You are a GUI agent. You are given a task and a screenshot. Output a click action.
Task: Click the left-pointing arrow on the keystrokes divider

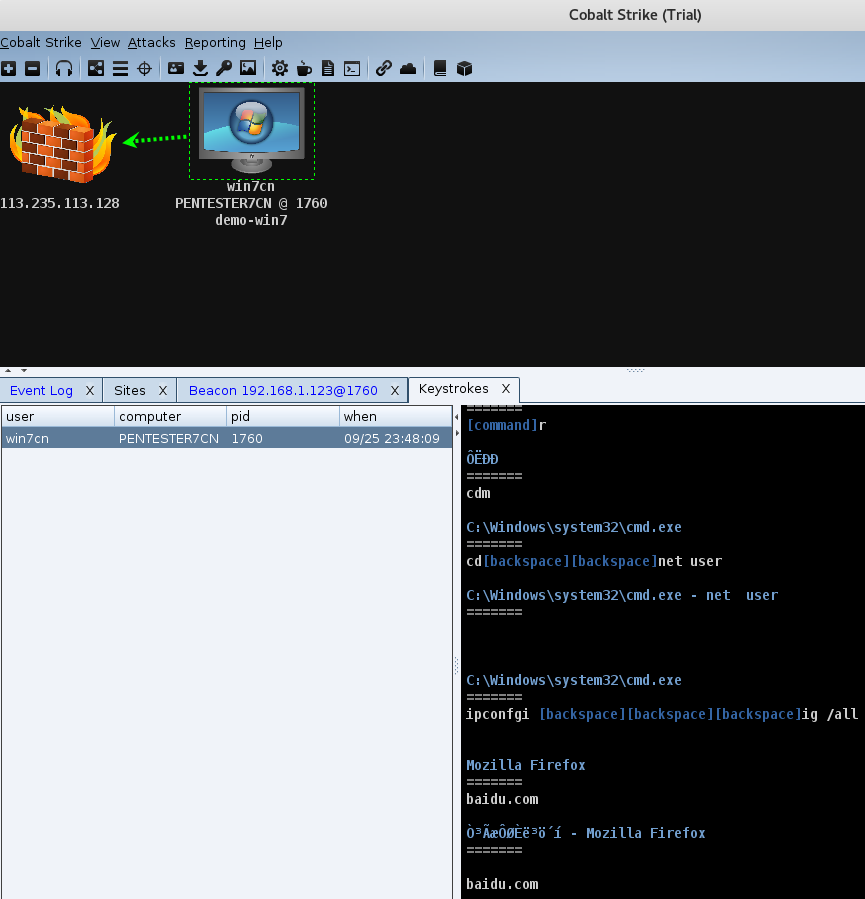457,417
